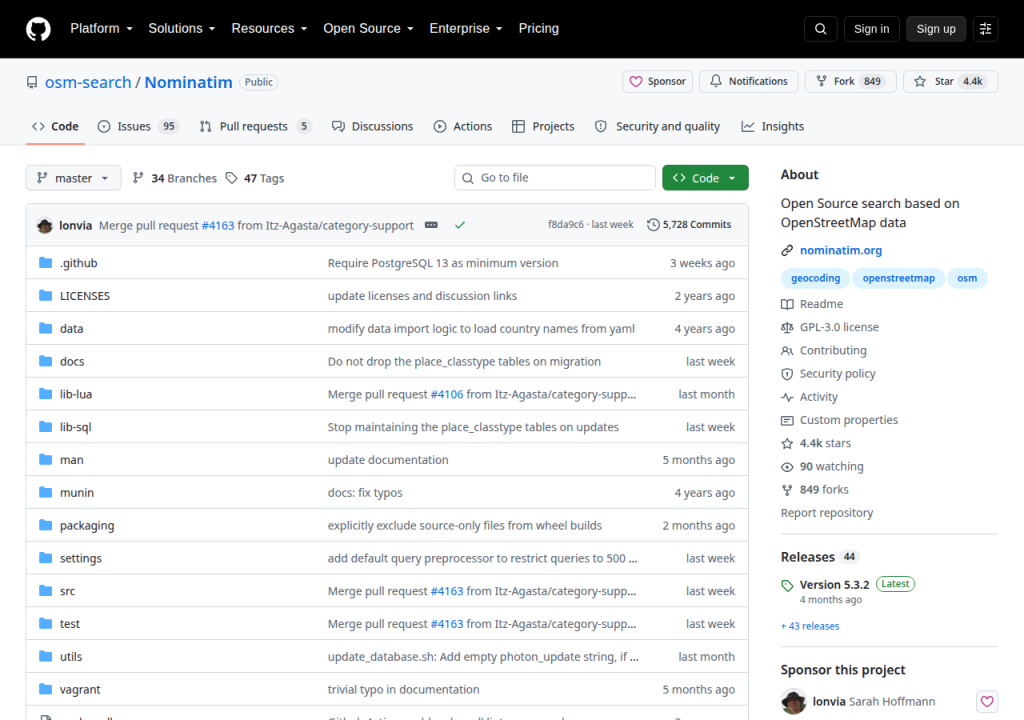Screen dimensions: 1024x720
Task: Select the osm topic tag
Action: 967,278
